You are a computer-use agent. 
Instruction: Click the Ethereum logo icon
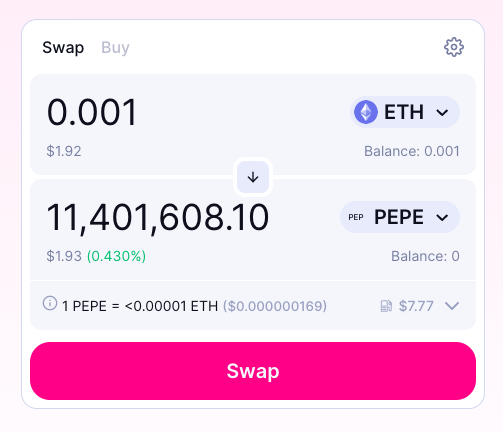click(x=366, y=112)
